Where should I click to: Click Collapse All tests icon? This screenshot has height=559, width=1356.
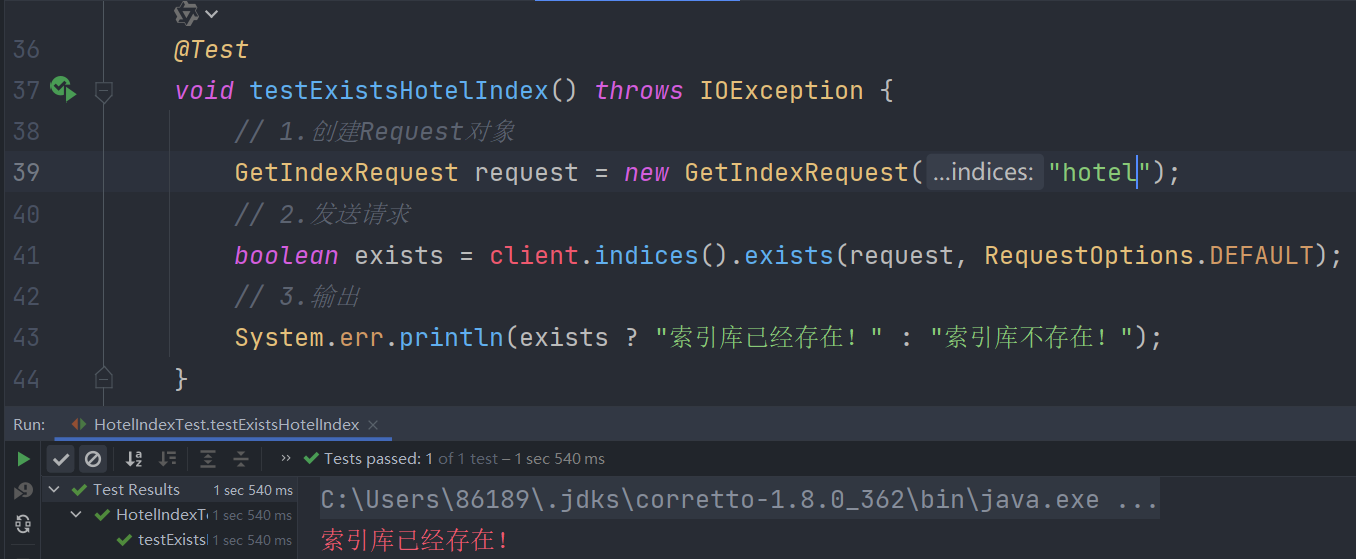[241, 459]
